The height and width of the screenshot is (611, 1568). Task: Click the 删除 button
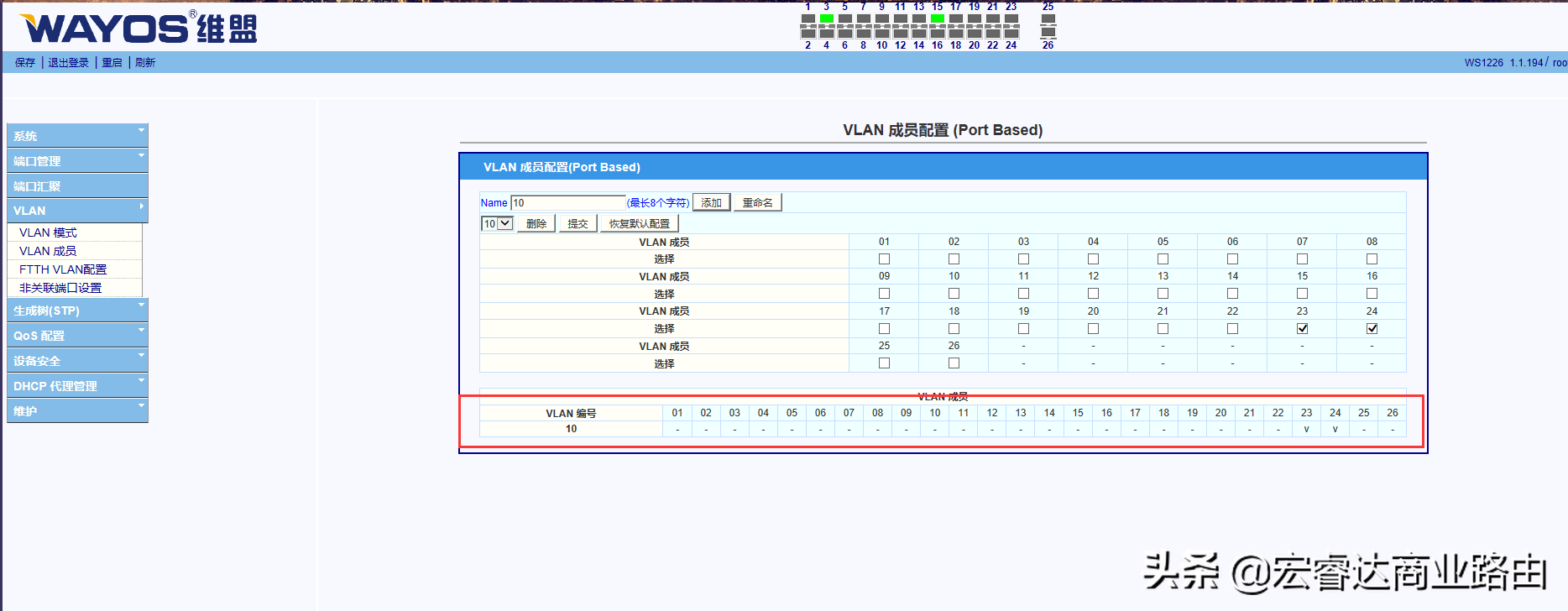(x=536, y=223)
